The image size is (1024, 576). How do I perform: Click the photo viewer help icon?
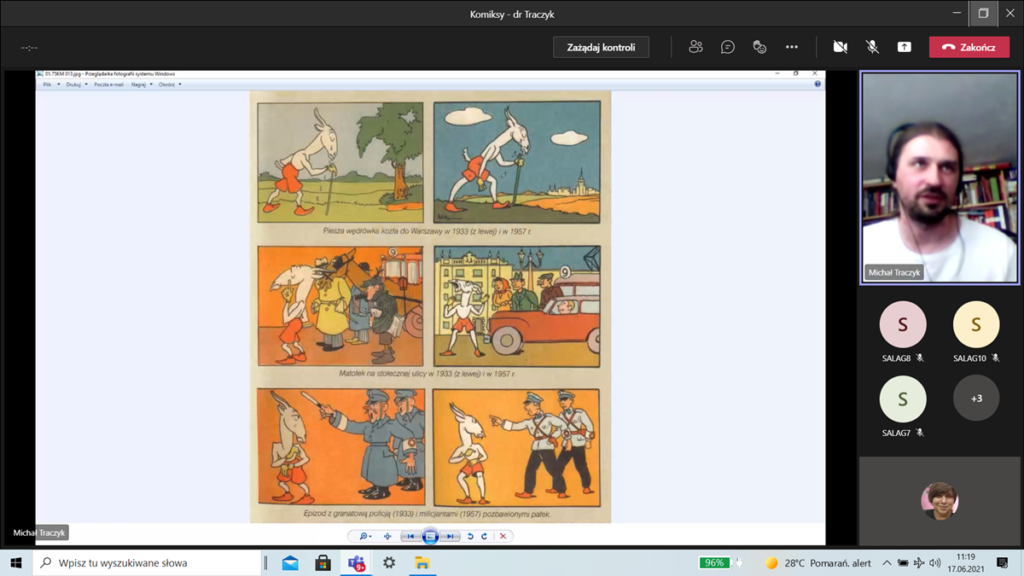click(818, 84)
